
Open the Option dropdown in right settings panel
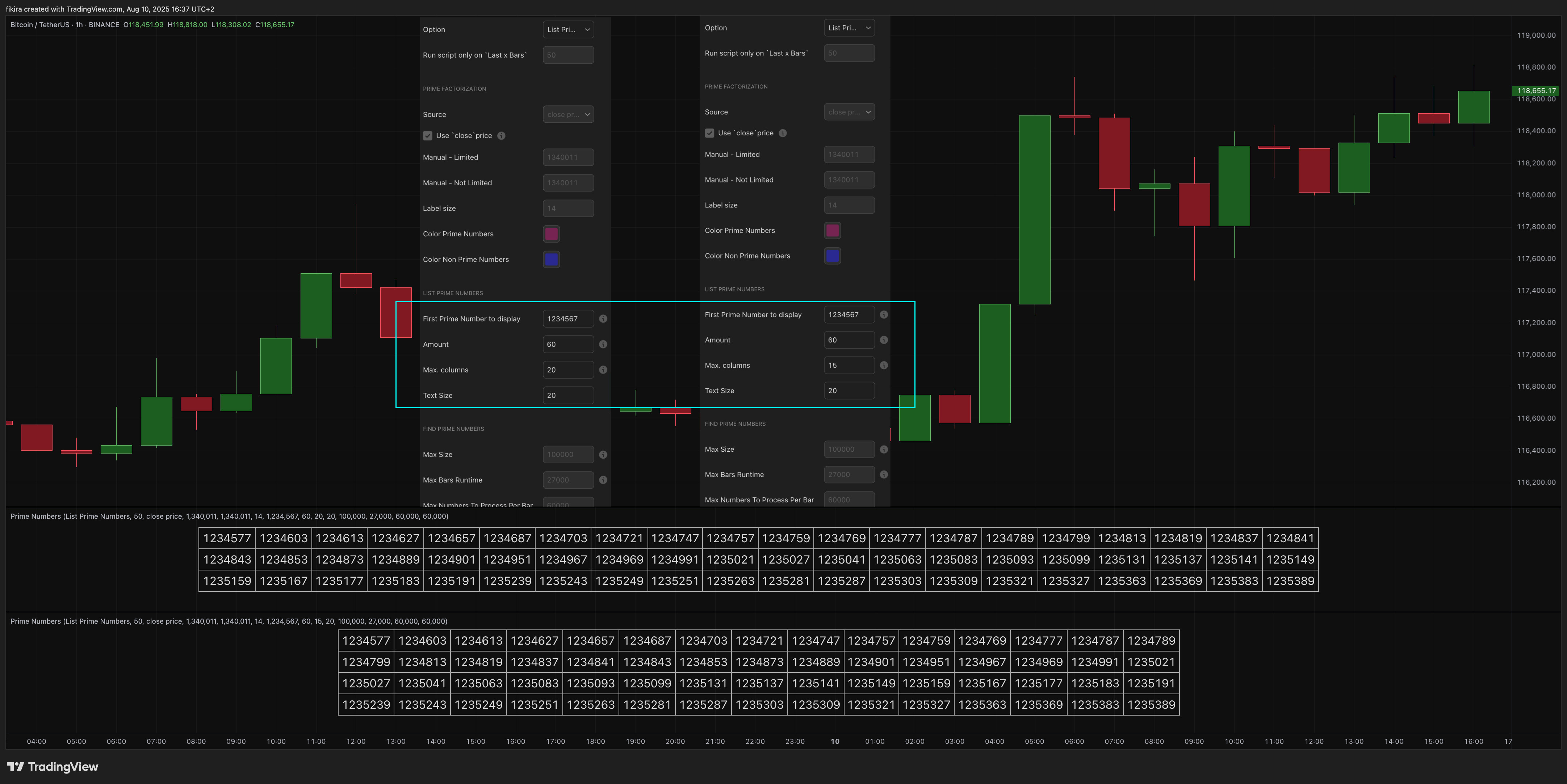point(849,28)
